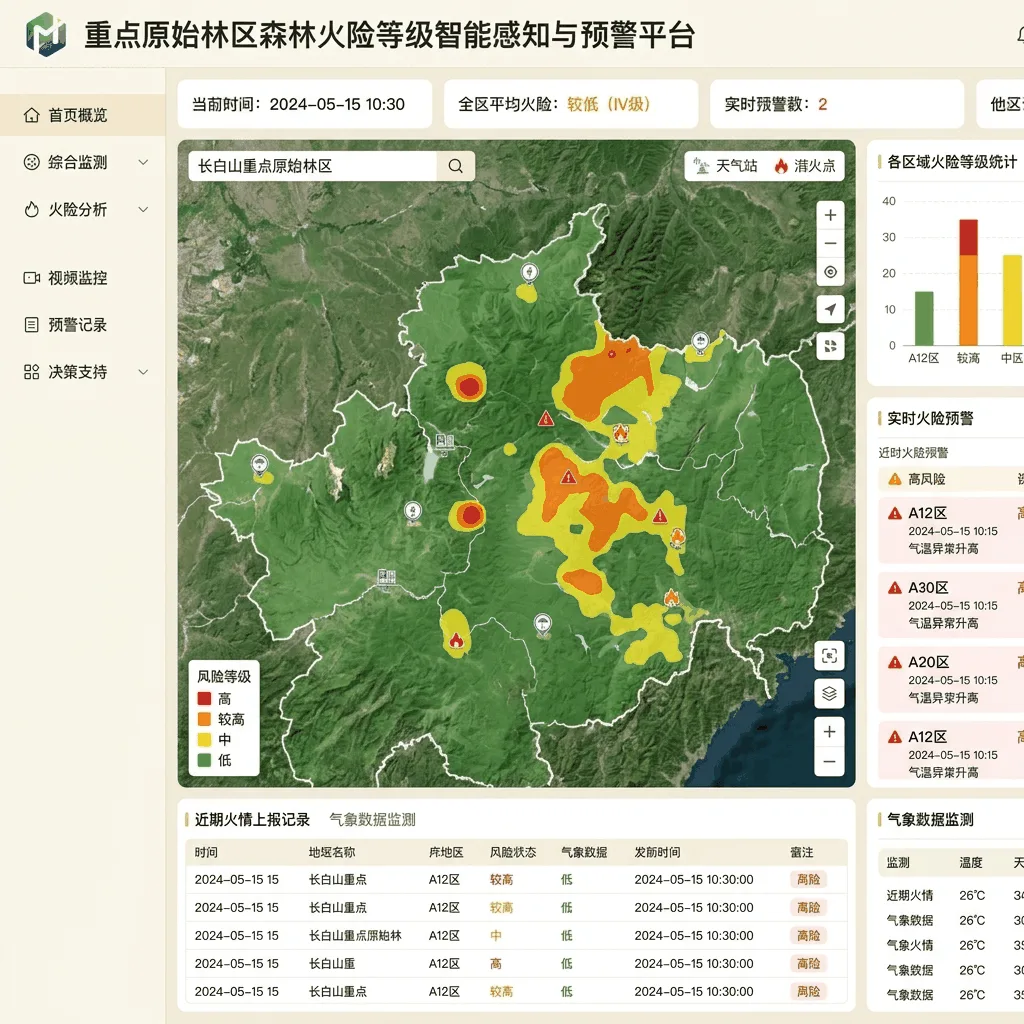Click the fullscreen focus icon on map
The height and width of the screenshot is (1024, 1024).
click(x=829, y=656)
